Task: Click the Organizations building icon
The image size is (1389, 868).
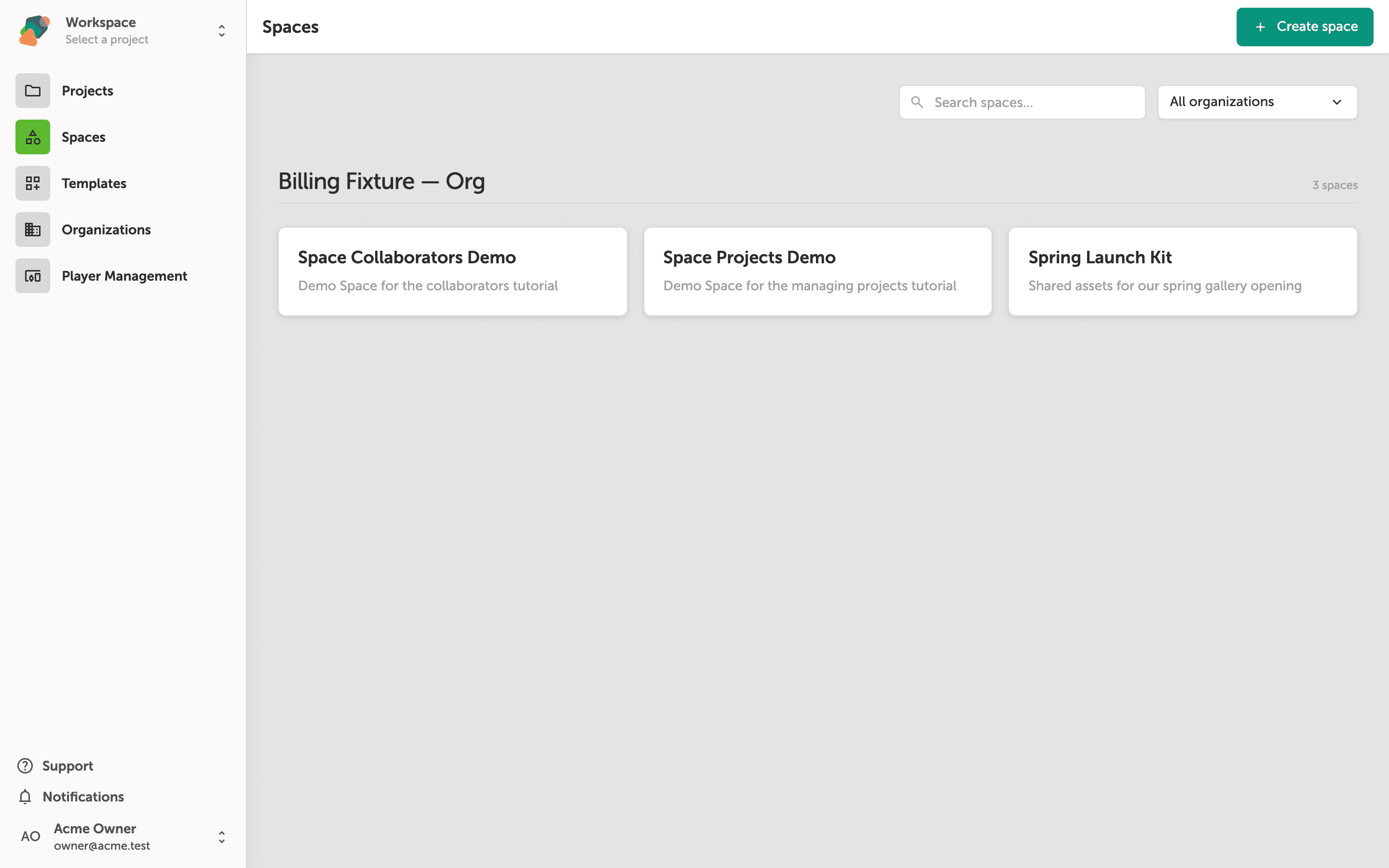Action: tap(33, 230)
